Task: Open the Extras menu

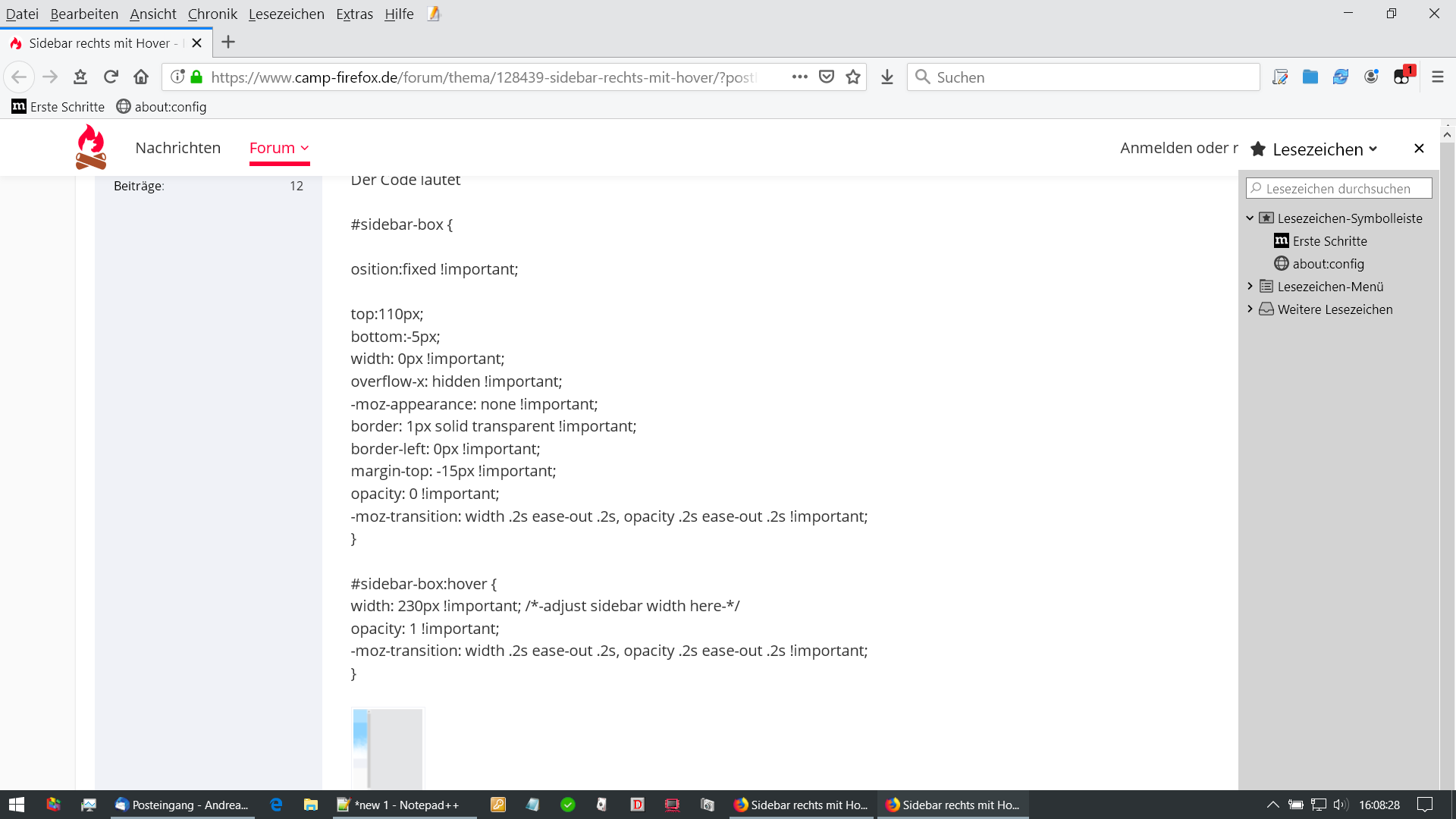Action: [x=354, y=14]
